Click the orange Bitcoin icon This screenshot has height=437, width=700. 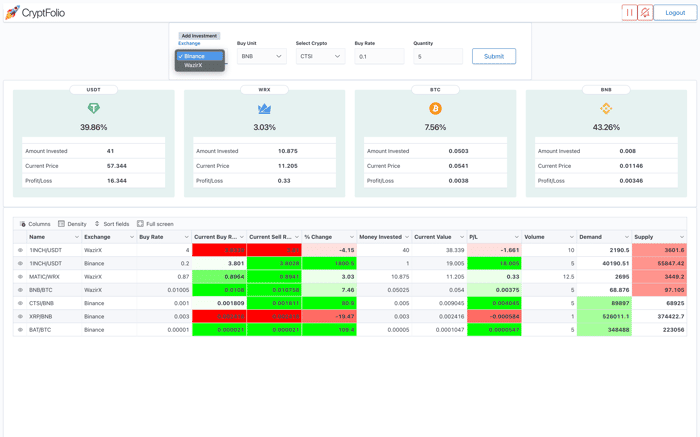tap(435, 108)
